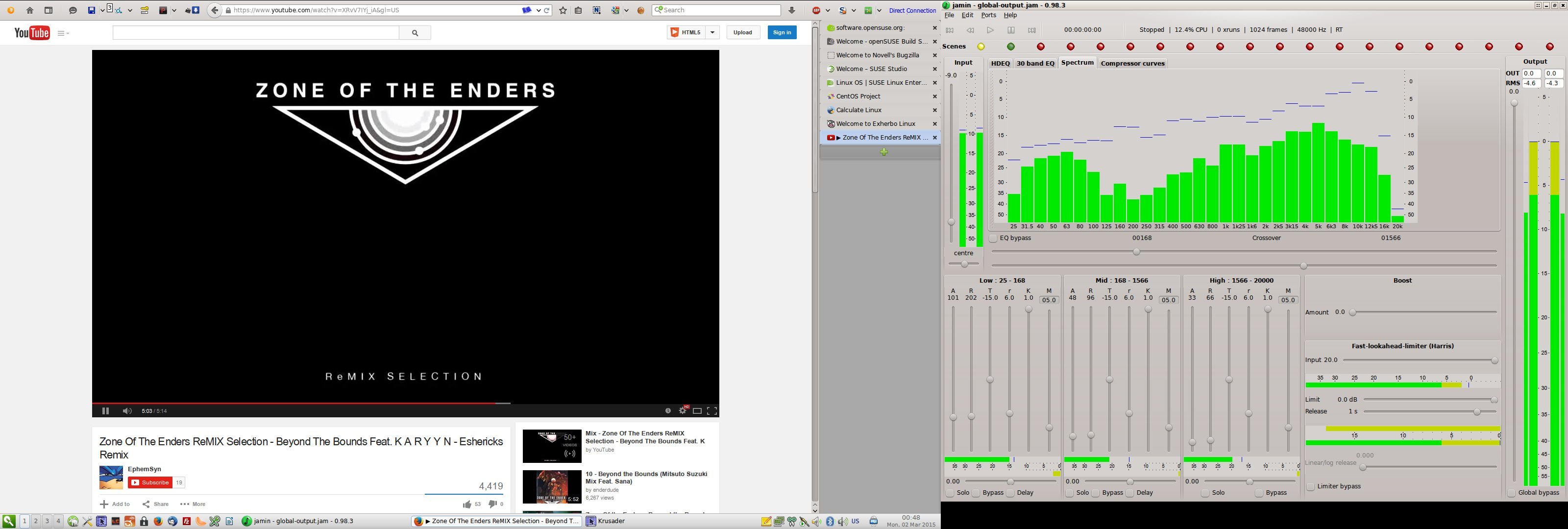1568x529 pixels.
Task: Toggle Bypass for Mid band
Action: (x=1096, y=493)
